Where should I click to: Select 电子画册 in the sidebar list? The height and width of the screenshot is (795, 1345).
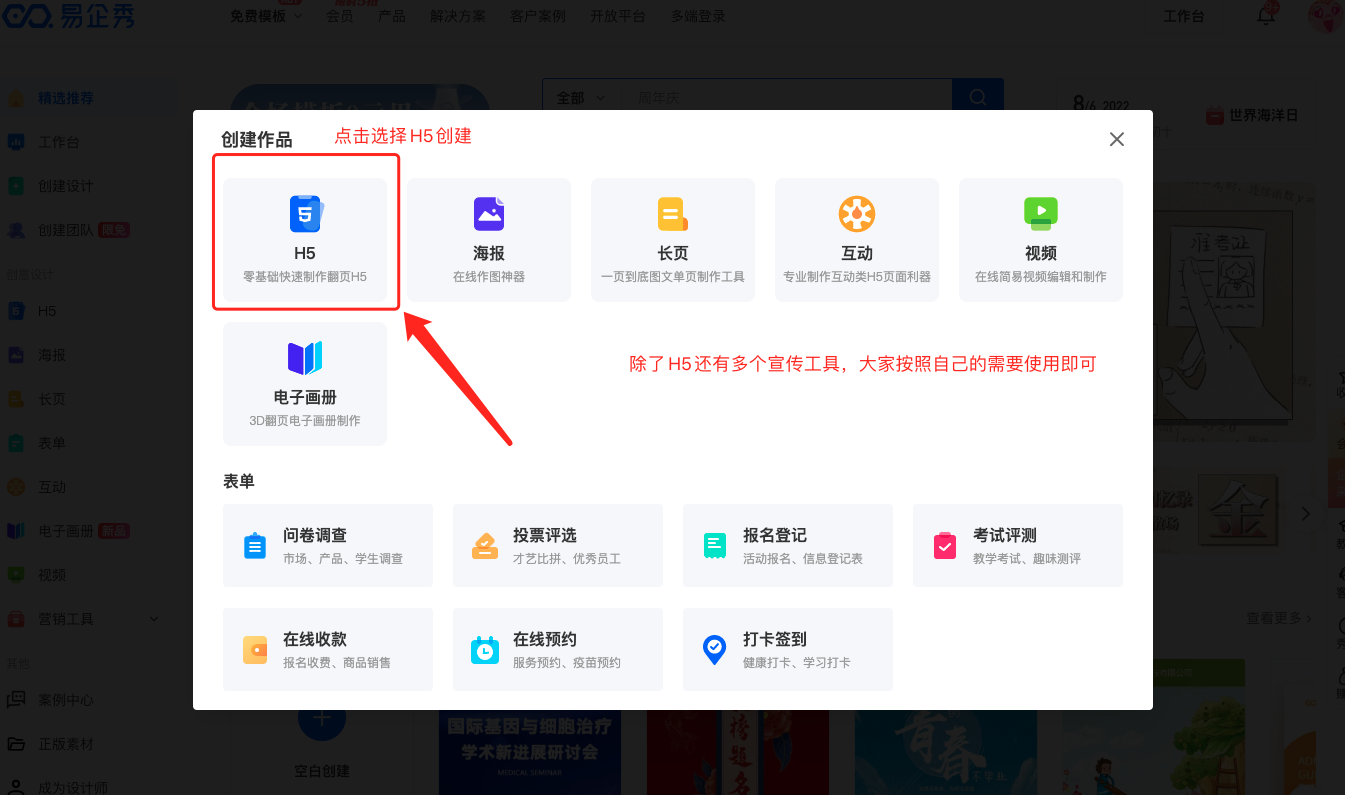tap(65, 531)
